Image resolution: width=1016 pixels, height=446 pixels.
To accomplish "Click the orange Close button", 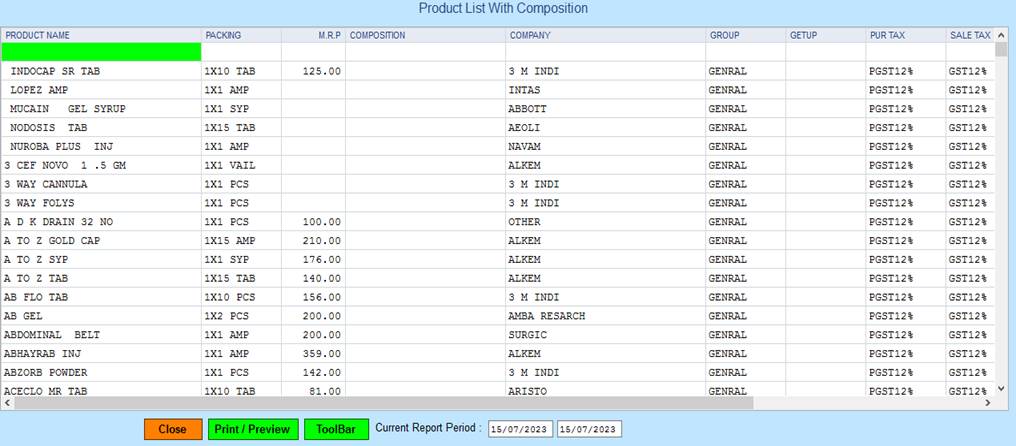I will (x=172, y=429).
